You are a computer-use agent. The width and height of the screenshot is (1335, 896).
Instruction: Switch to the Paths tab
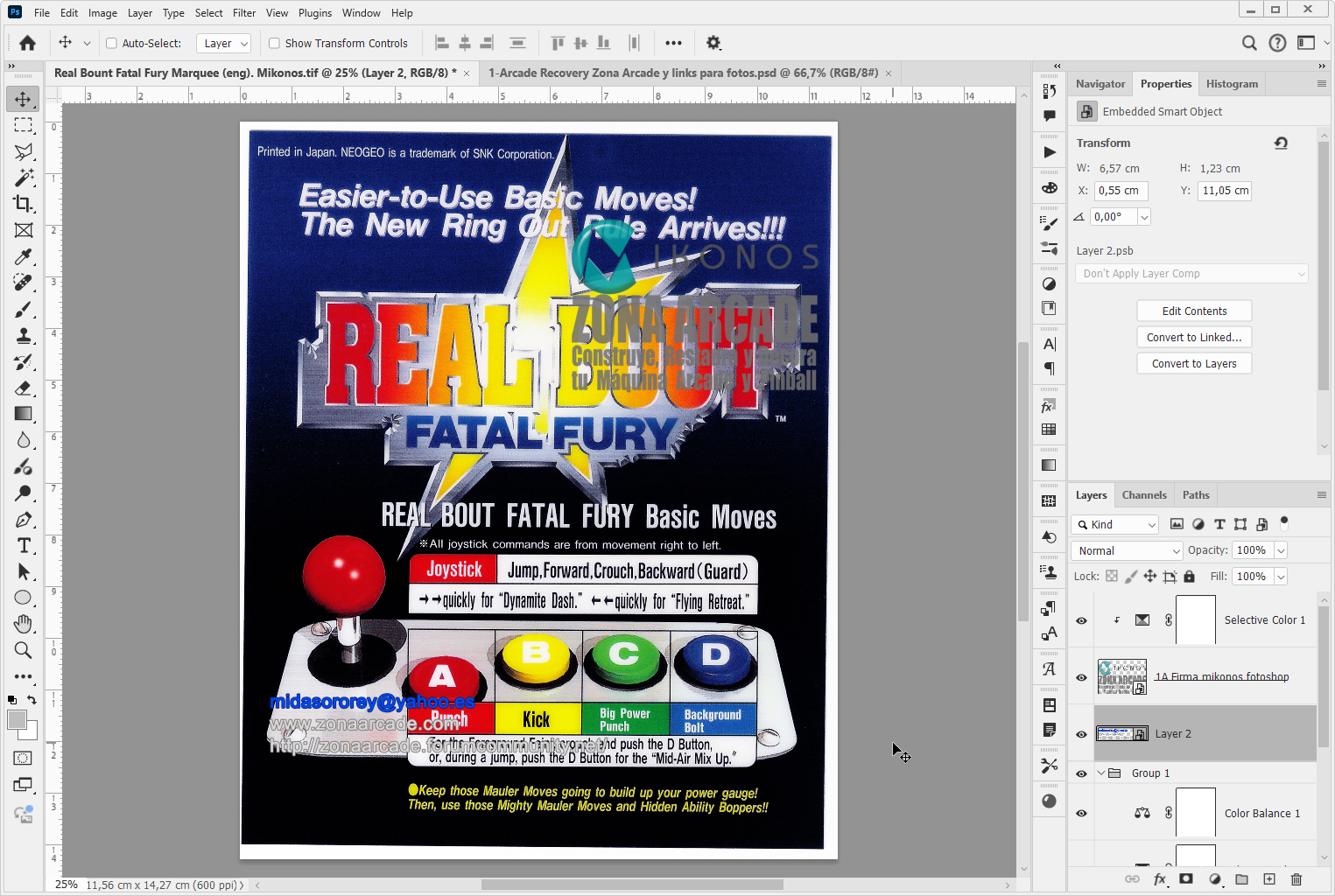click(x=1196, y=495)
